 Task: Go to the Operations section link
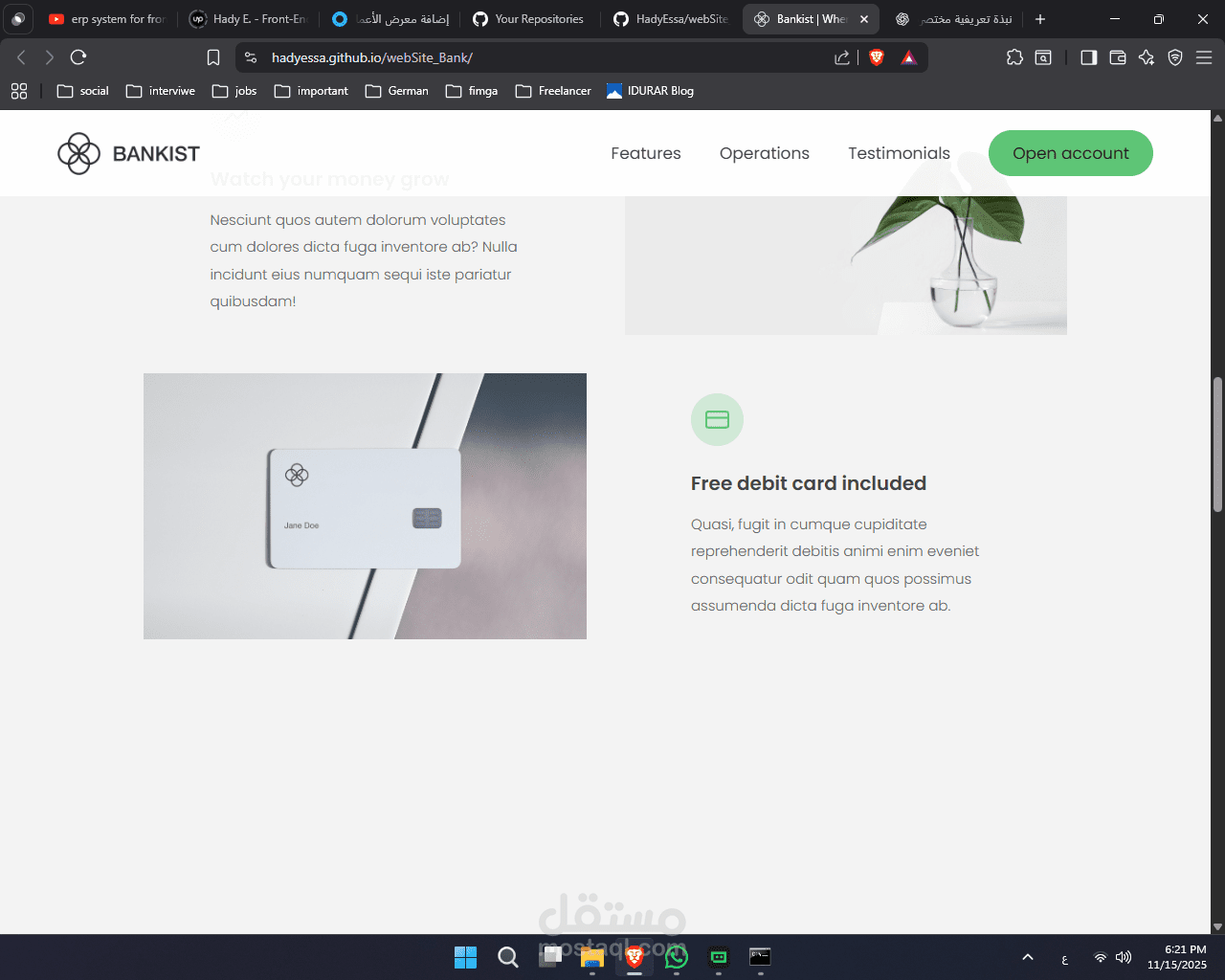(x=765, y=153)
